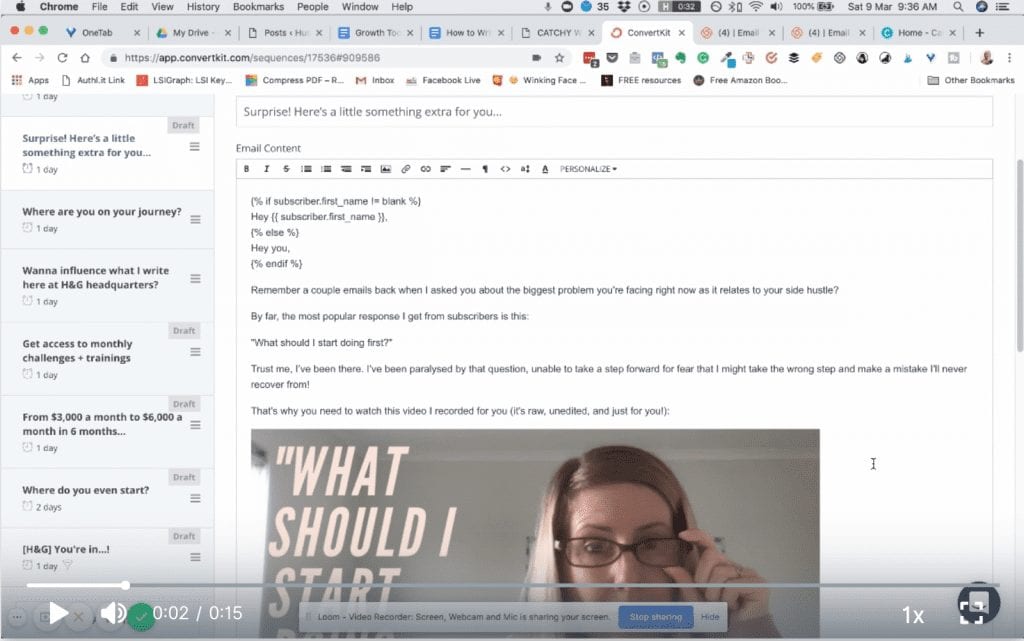Image resolution: width=1024 pixels, height=641 pixels.
Task: Select 'From $3,000 a month to $6,000' email
Action: pyautogui.click(x=108, y=431)
